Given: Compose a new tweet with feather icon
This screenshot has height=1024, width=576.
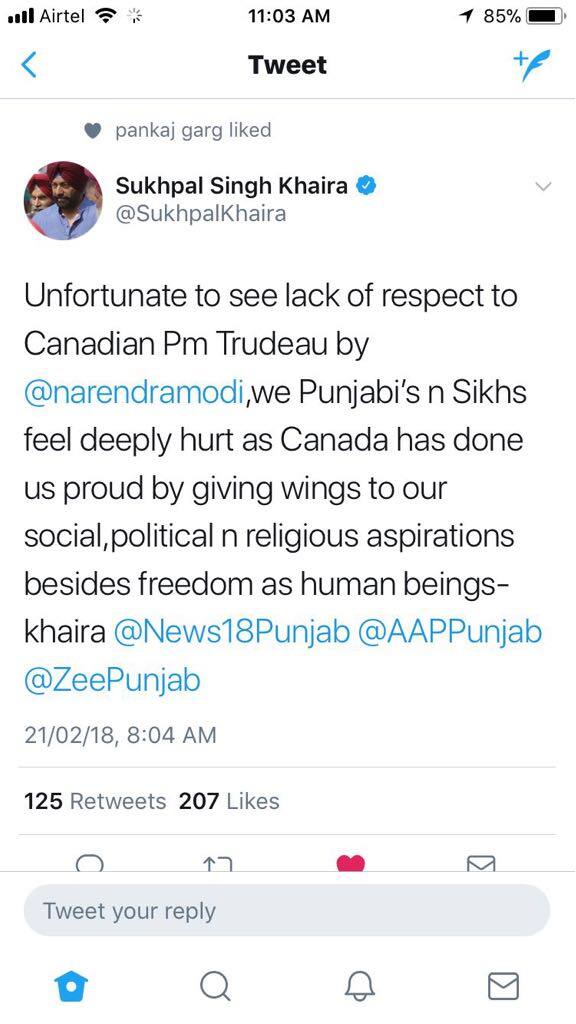Looking at the screenshot, I should (x=532, y=65).
